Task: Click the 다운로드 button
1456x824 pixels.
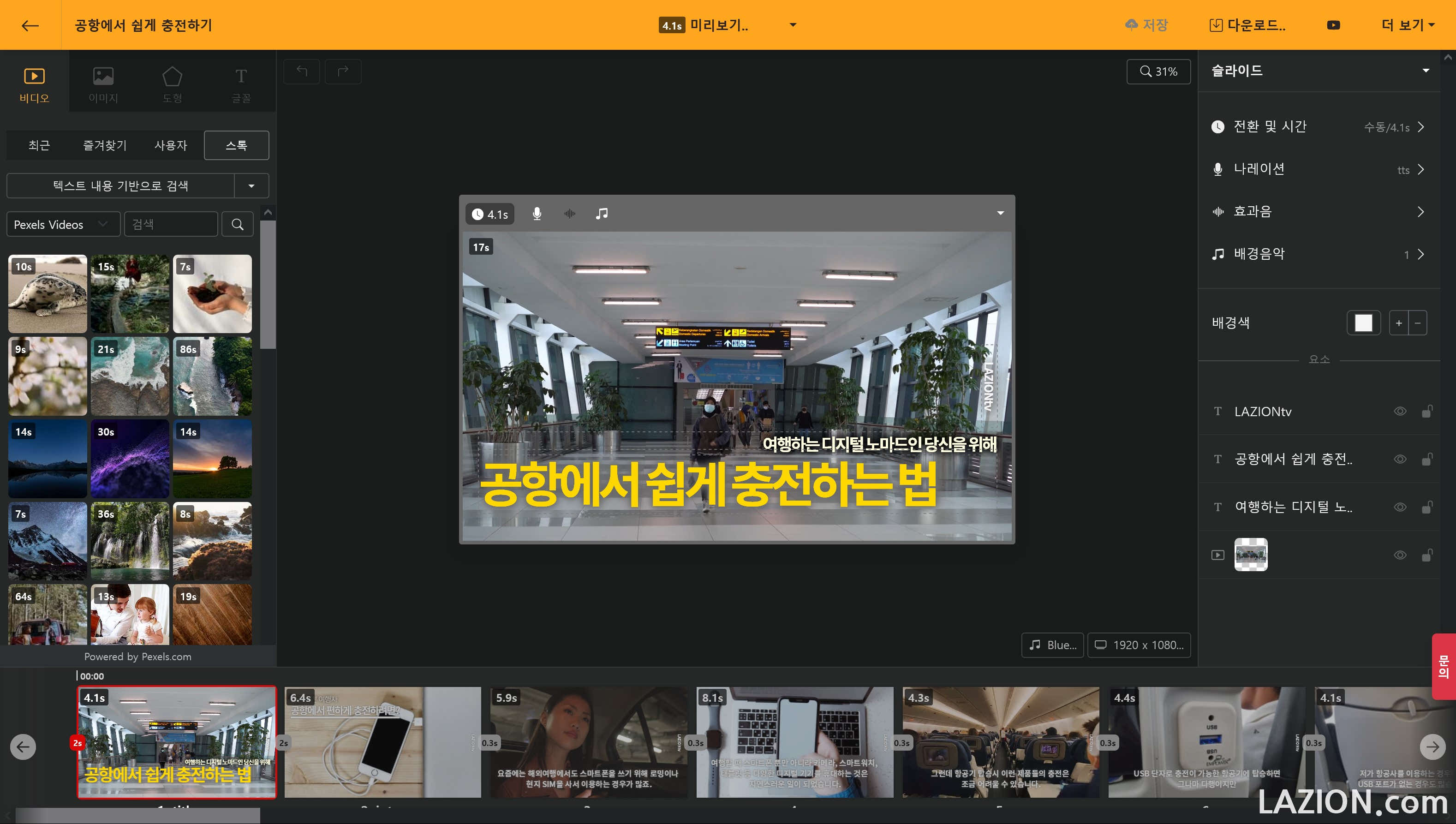Action: [x=1247, y=25]
